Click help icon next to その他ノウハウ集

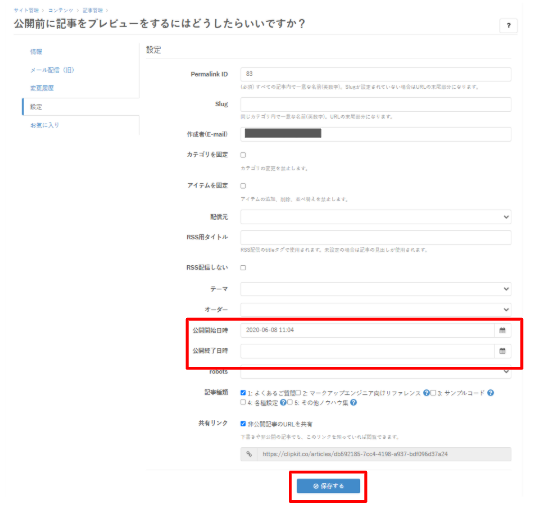(x=353, y=403)
